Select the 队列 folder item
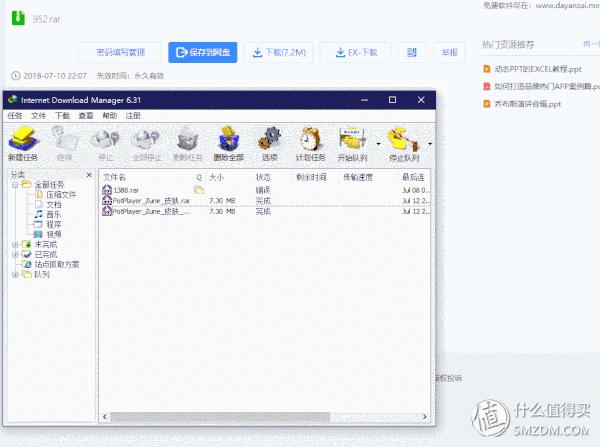600x447 pixels. click(x=42, y=274)
